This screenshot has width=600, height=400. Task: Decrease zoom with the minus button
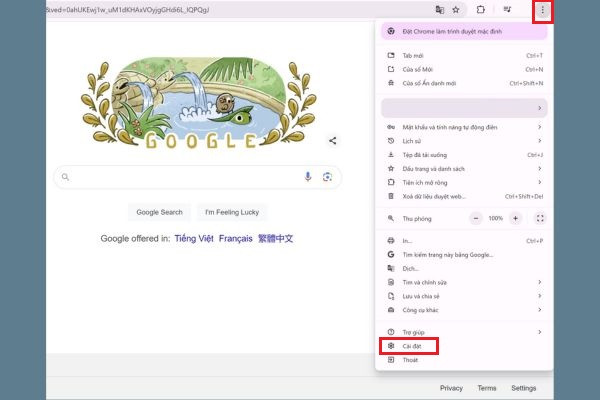(476, 219)
